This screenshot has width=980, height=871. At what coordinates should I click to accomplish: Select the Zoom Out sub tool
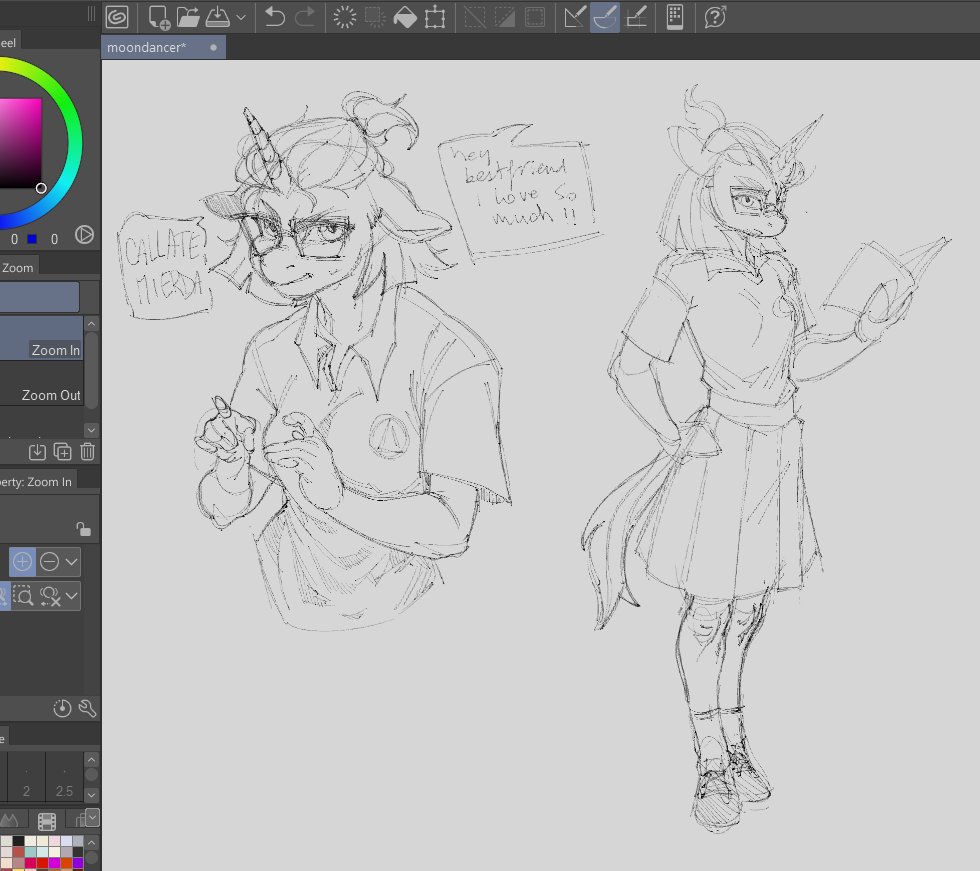41,383
